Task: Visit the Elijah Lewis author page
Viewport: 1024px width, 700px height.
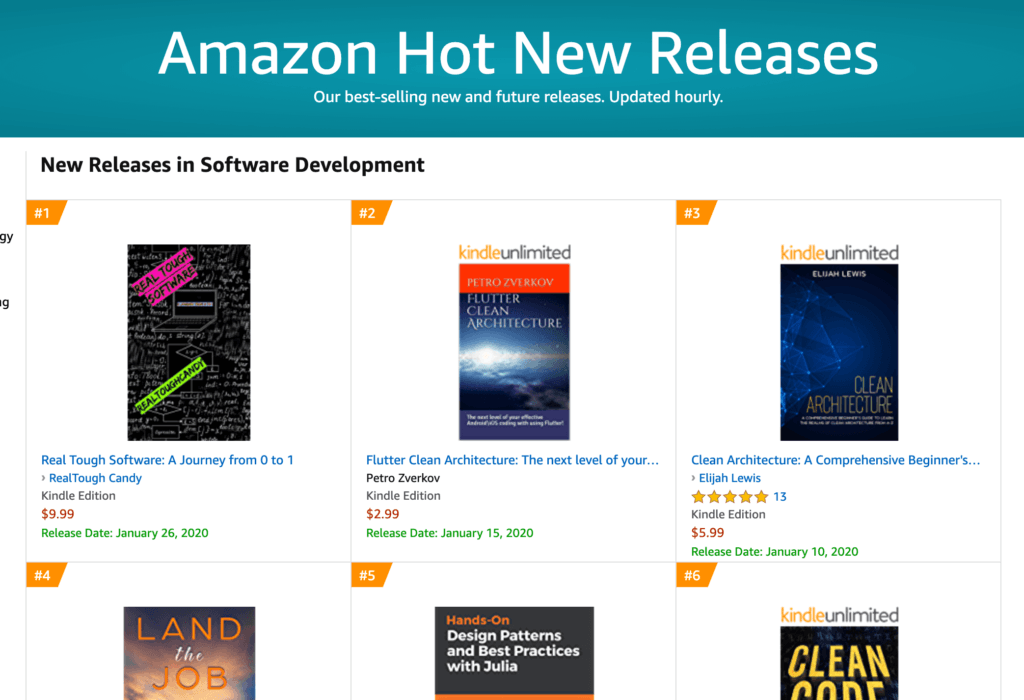Action: pos(729,478)
